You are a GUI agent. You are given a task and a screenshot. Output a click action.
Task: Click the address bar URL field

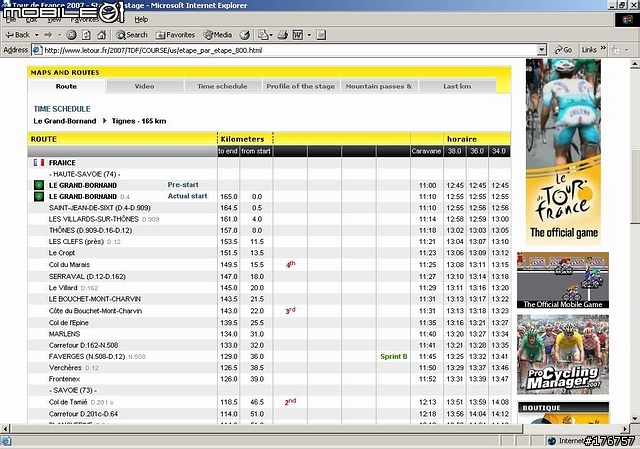pos(290,50)
